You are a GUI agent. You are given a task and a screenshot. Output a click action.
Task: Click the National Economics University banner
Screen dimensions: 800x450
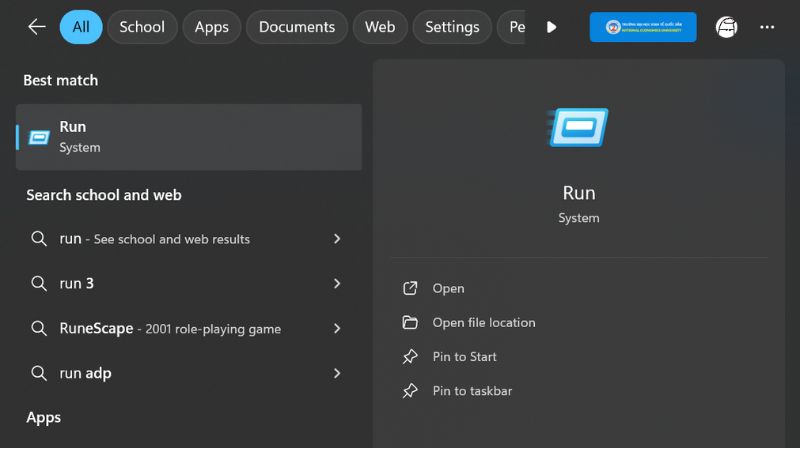(x=642, y=27)
